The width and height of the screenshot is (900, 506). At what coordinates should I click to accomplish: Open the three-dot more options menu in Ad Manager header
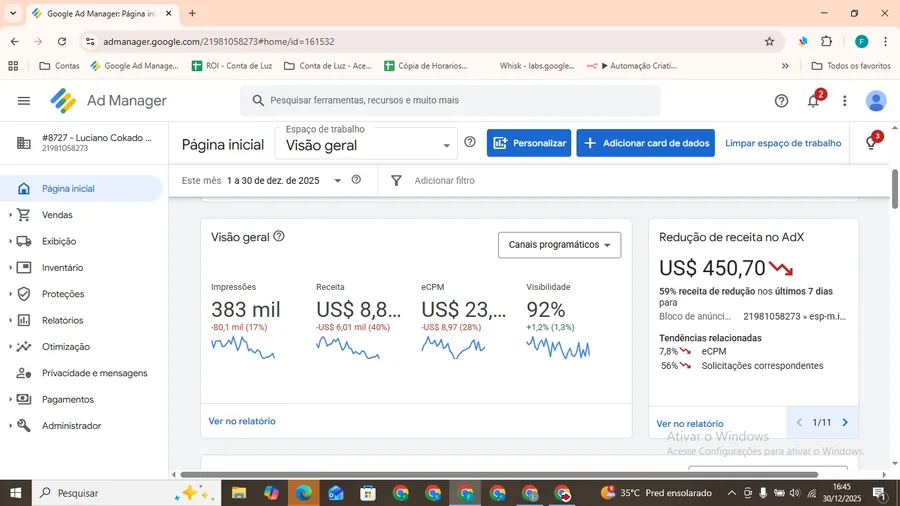coord(844,101)
